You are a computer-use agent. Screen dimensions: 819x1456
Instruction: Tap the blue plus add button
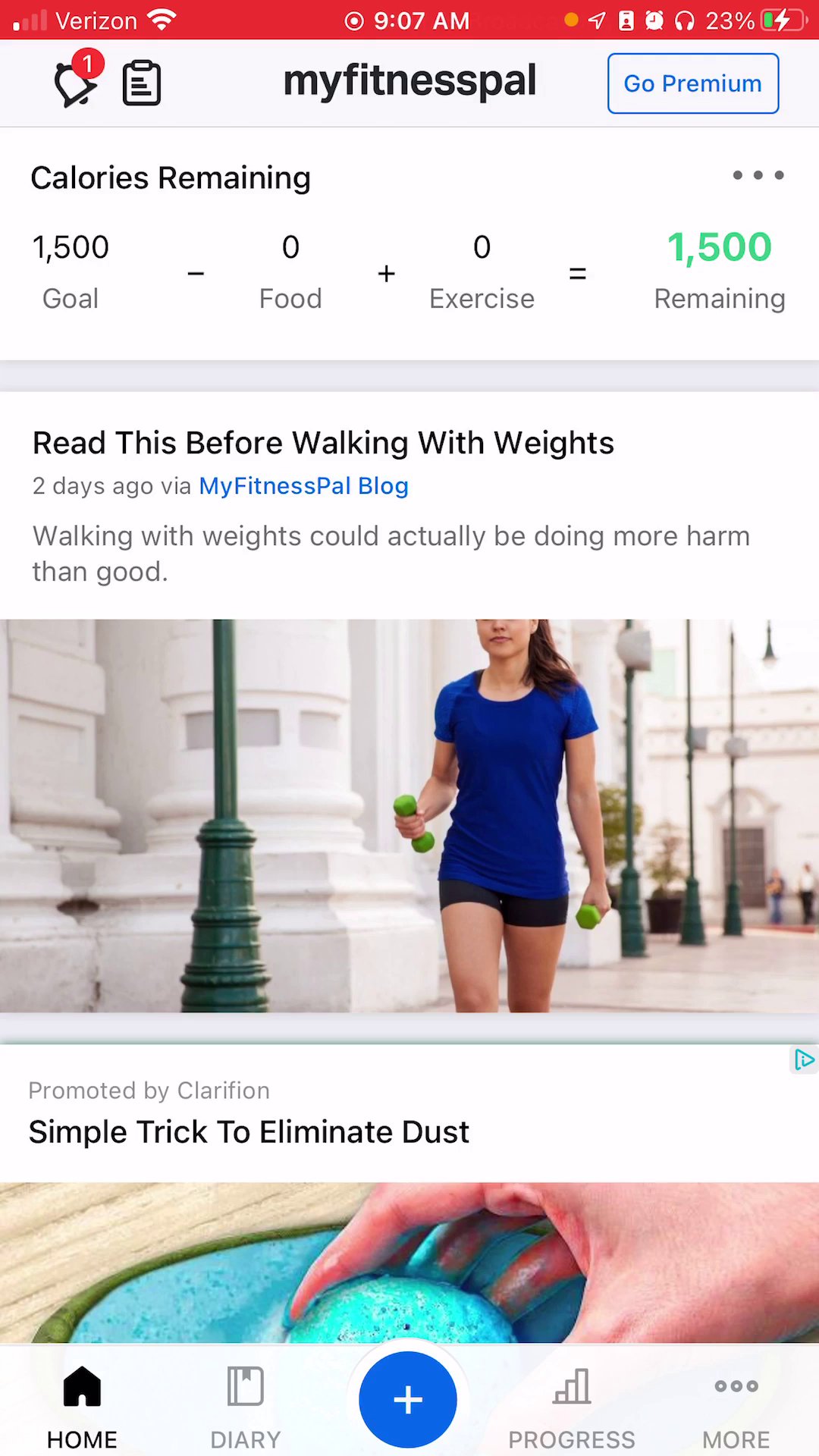point(408,1399)
